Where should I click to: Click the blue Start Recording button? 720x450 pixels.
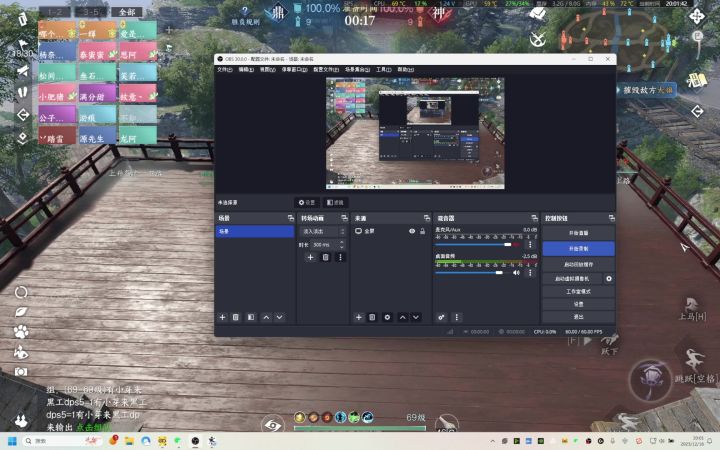(578, 248)
